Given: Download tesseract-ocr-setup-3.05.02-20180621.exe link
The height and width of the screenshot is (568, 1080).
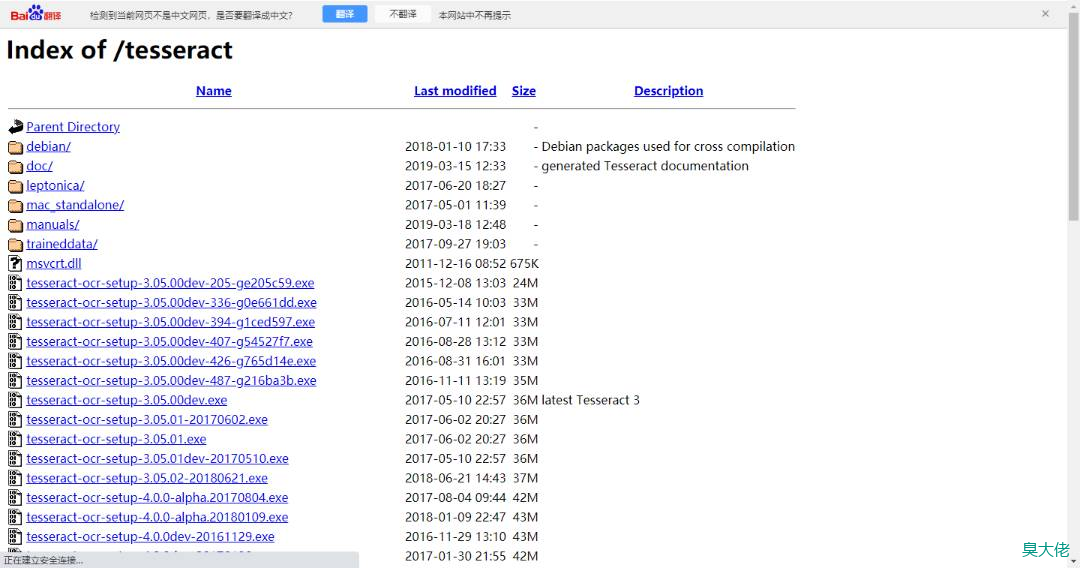Looking at the screenshot, I should click(147, 478).
